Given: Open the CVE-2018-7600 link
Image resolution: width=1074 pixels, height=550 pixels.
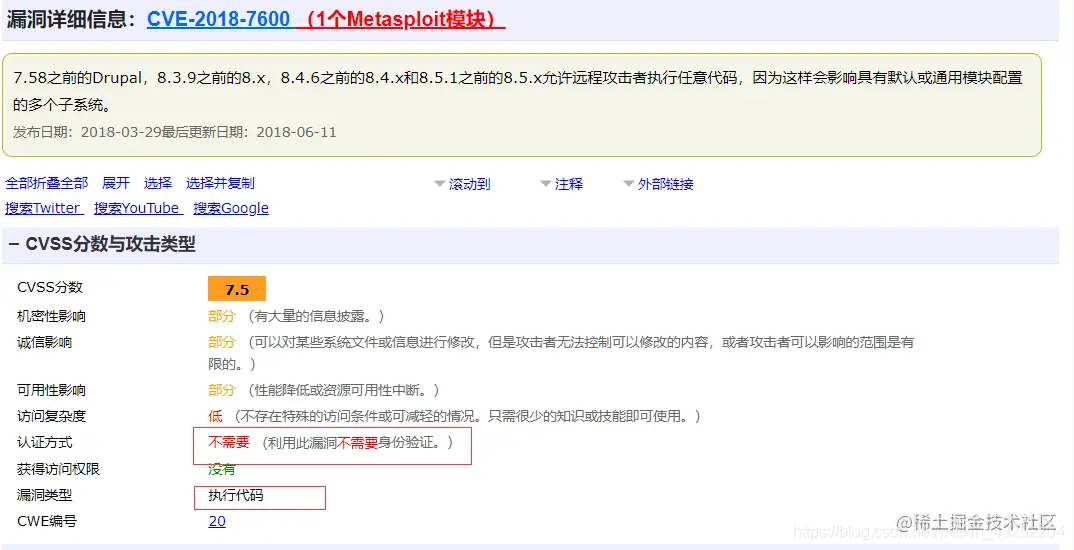Looking at the screenshot, I should 218,18.
